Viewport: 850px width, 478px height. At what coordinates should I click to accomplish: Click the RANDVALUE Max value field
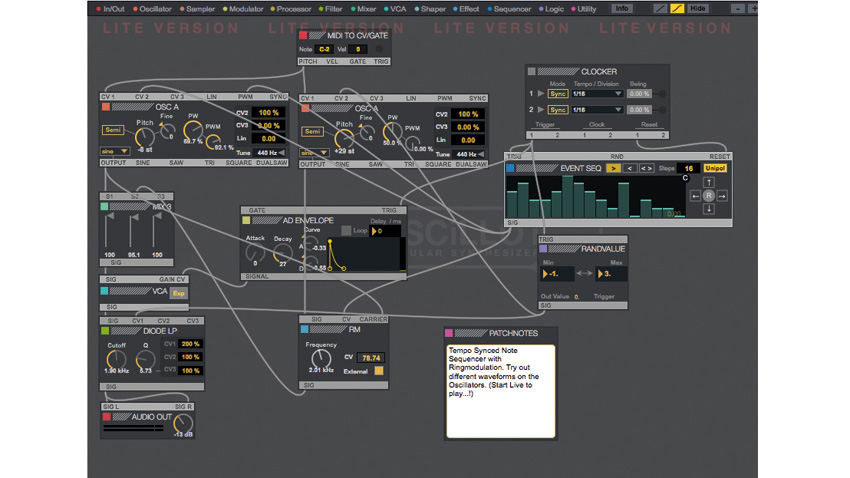click(x=611, y=274)
